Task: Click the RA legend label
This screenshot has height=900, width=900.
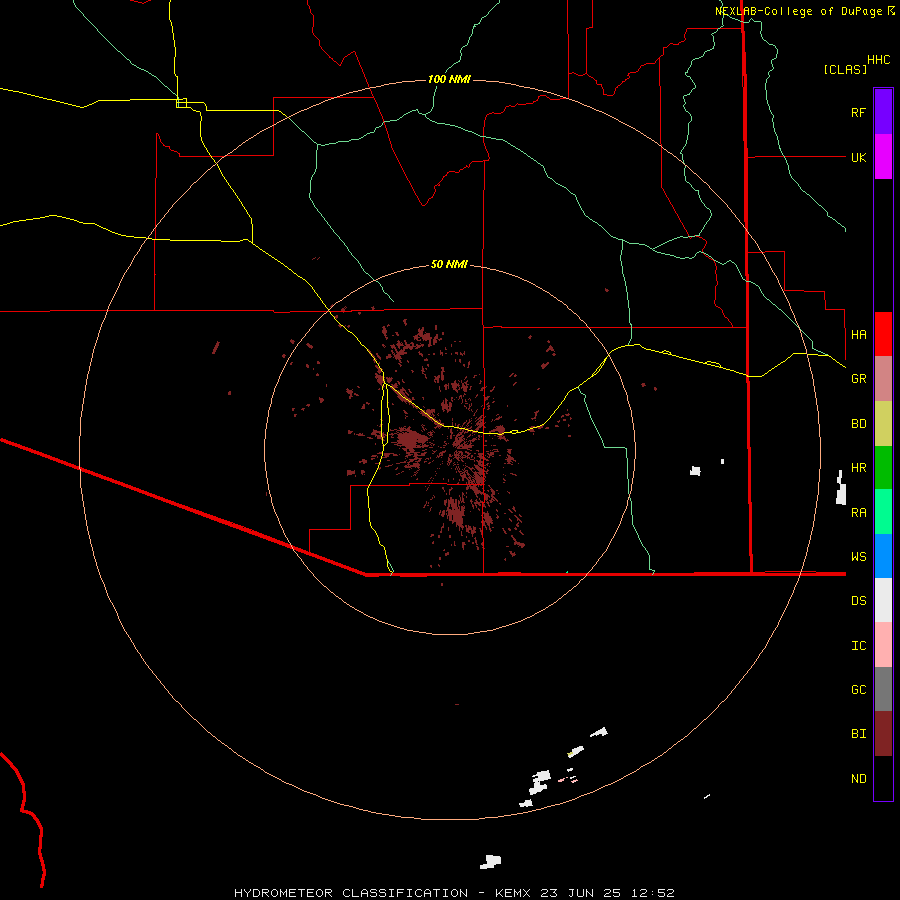Action: [858, 513]
